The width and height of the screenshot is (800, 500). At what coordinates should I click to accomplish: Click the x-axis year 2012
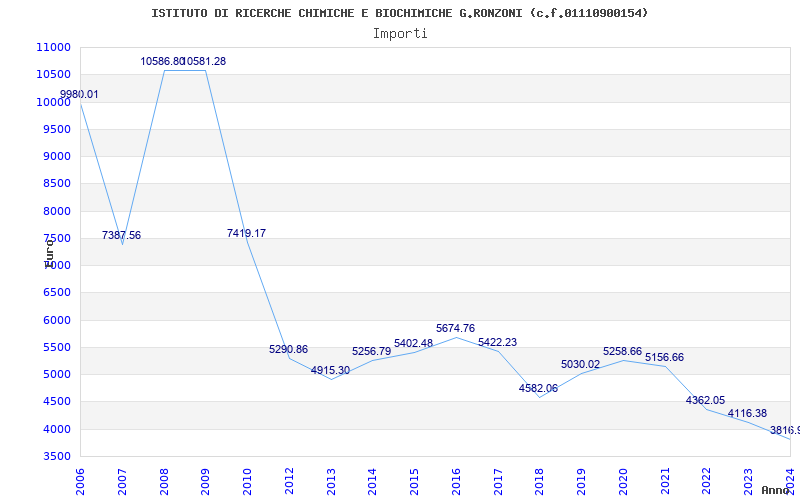[289, 482]
